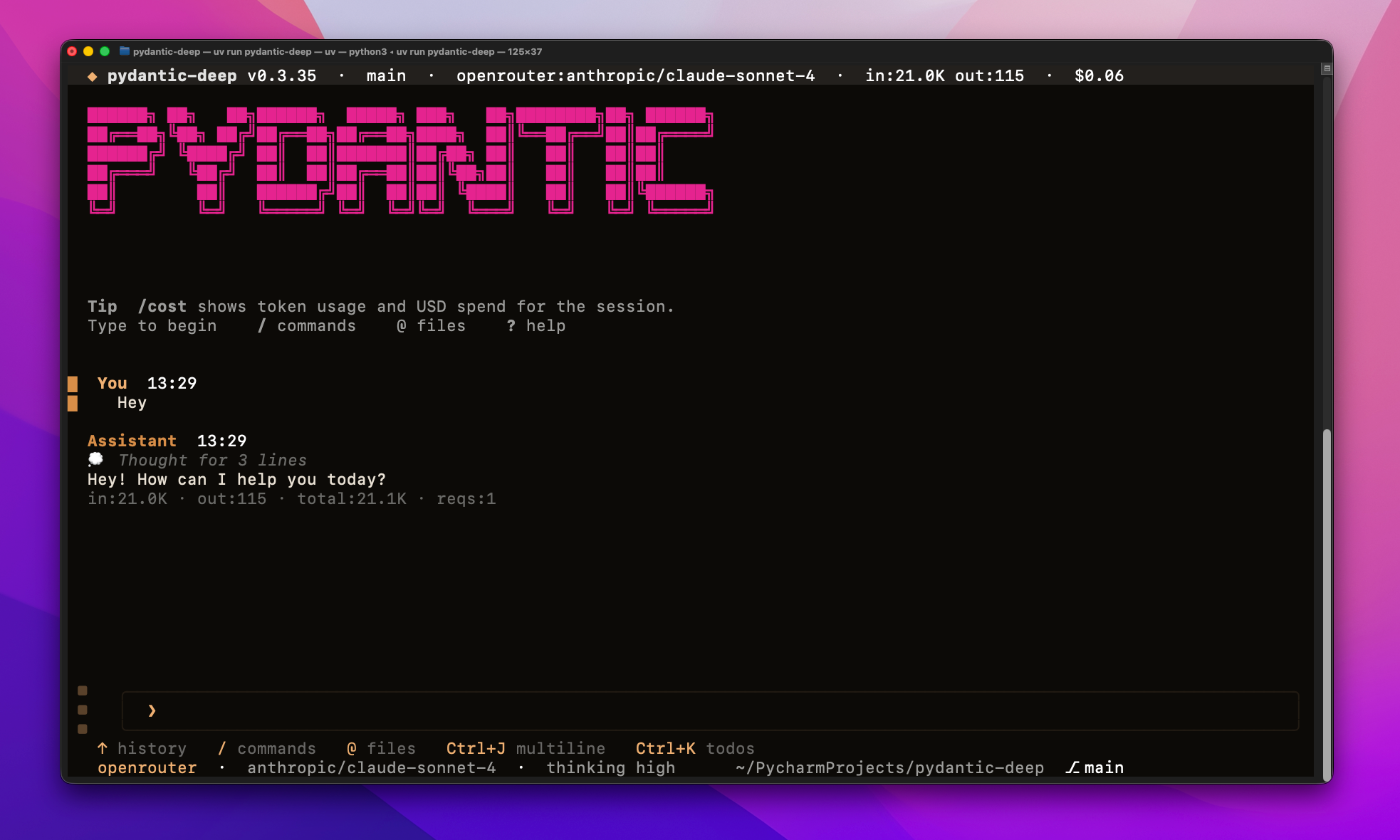This screenshot has width=1400, height=840.
Task: Click the message input field
Action: (710, 710)
